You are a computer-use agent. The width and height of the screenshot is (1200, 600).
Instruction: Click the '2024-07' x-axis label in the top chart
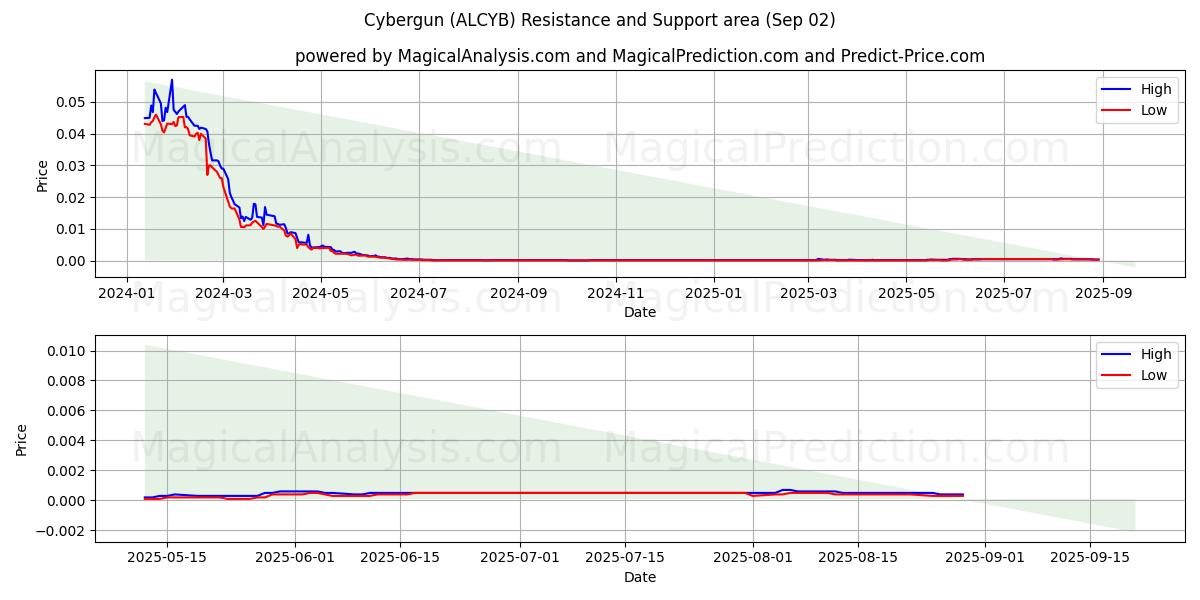(x=419, y=293)
